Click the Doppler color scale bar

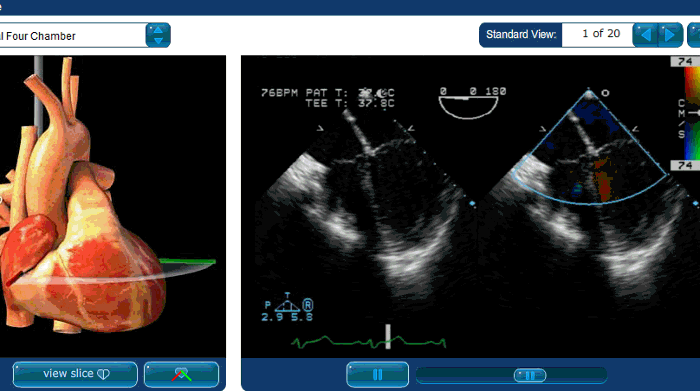pos(692,114)
